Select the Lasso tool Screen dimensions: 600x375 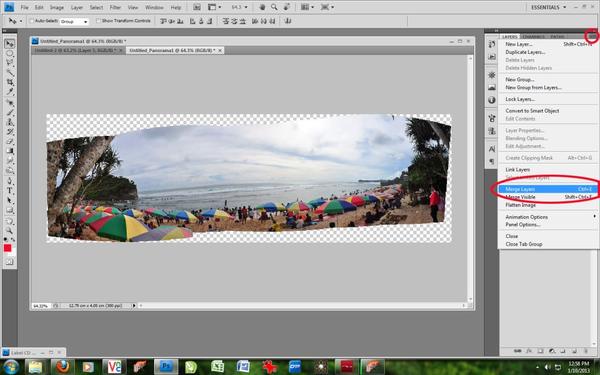point(10,63)
